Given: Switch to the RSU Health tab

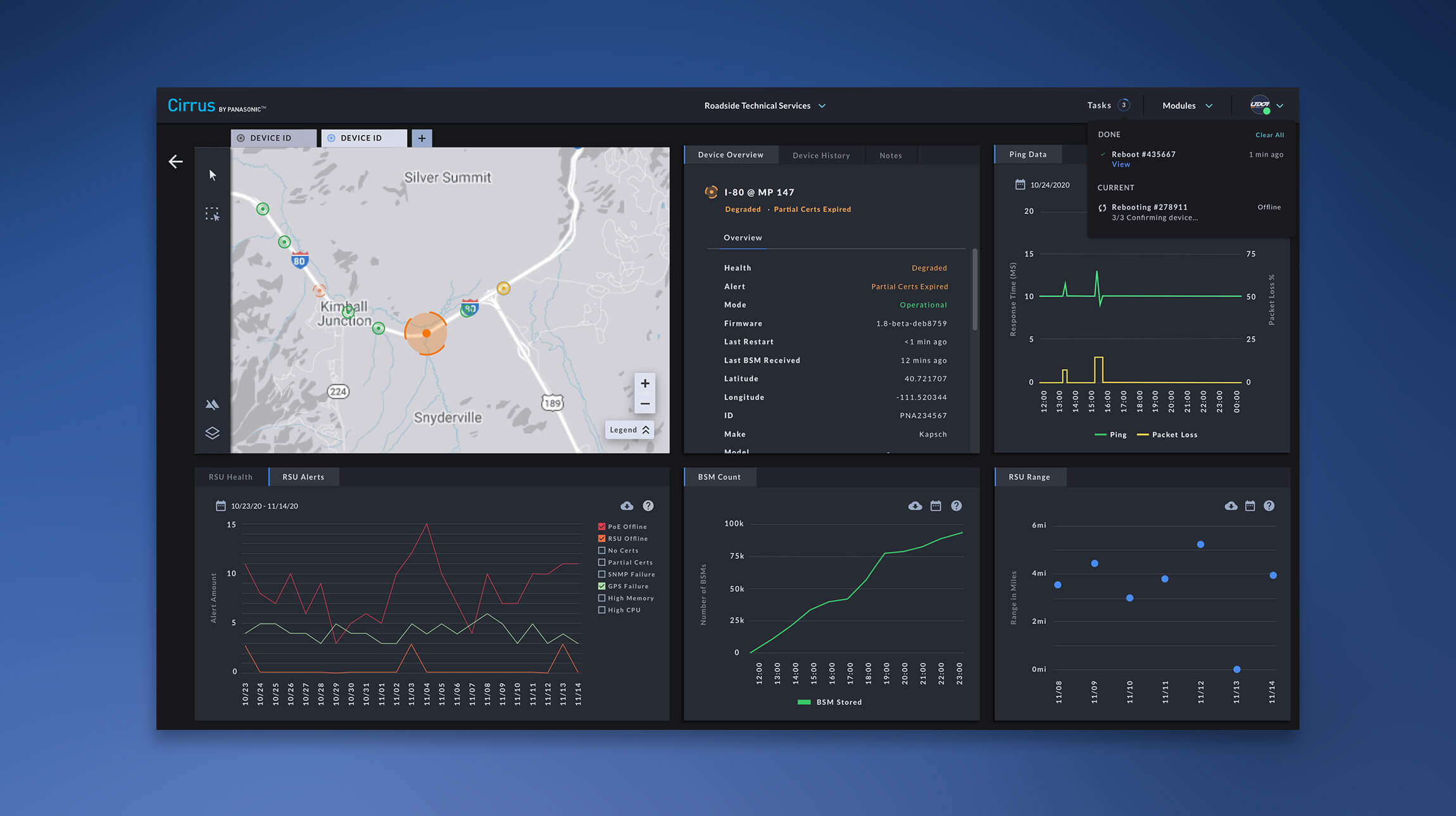Looking at the screenshot, I should 230,477.
